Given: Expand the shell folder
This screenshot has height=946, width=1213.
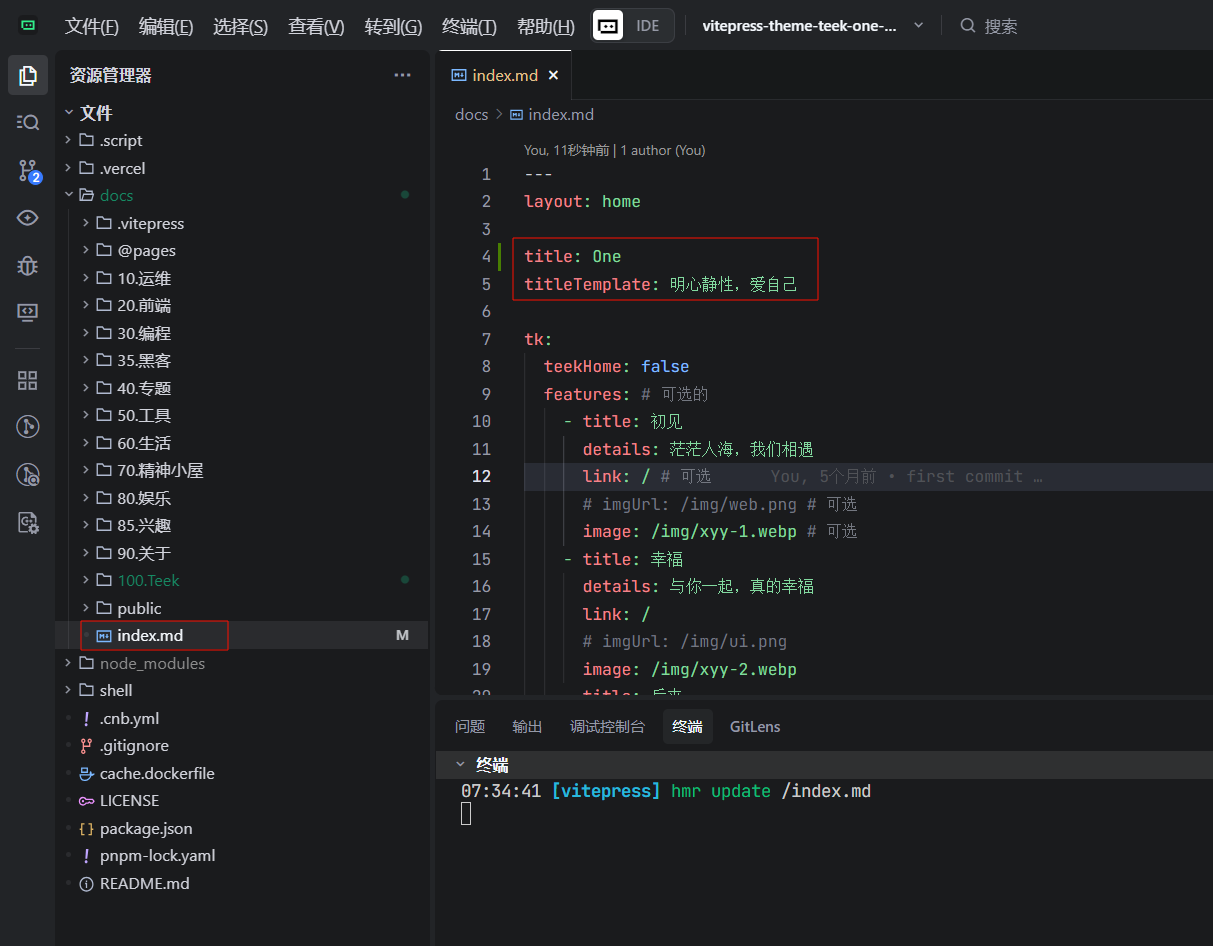Looking at the screenshot, I should [242, 690].
